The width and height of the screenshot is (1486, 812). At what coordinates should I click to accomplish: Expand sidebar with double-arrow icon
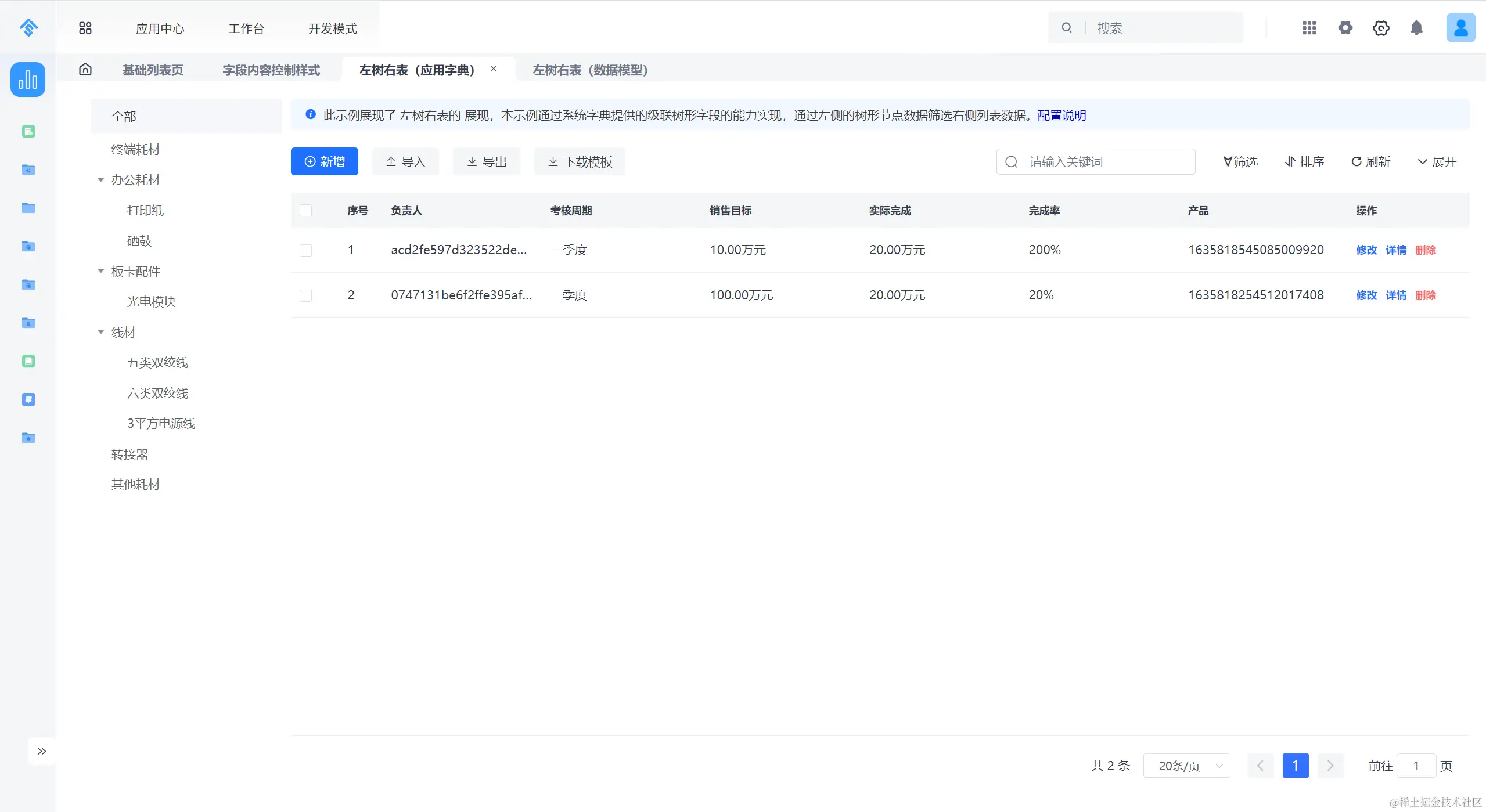pos(42,751)
